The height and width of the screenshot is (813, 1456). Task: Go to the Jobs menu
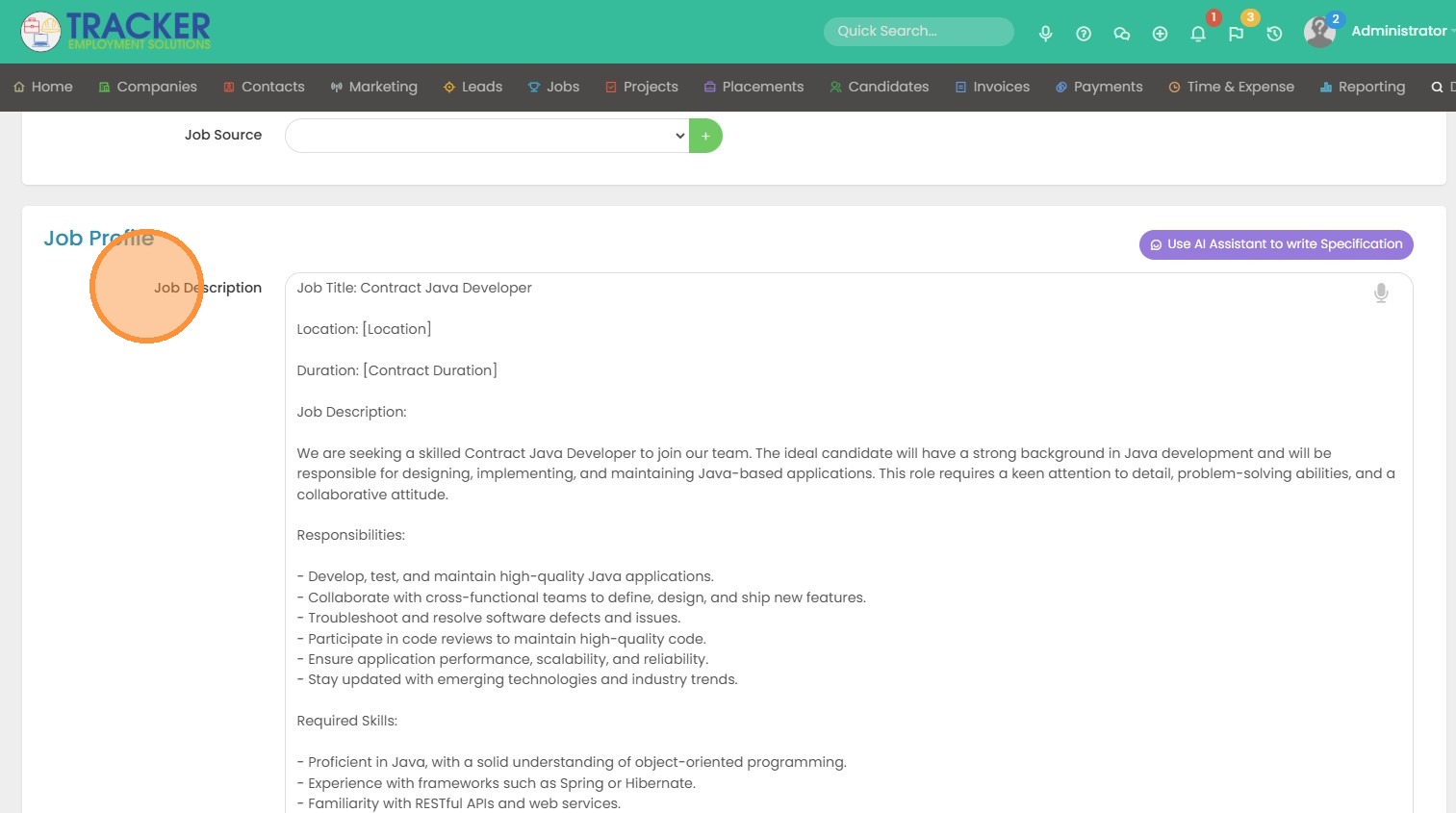point(553,87)
